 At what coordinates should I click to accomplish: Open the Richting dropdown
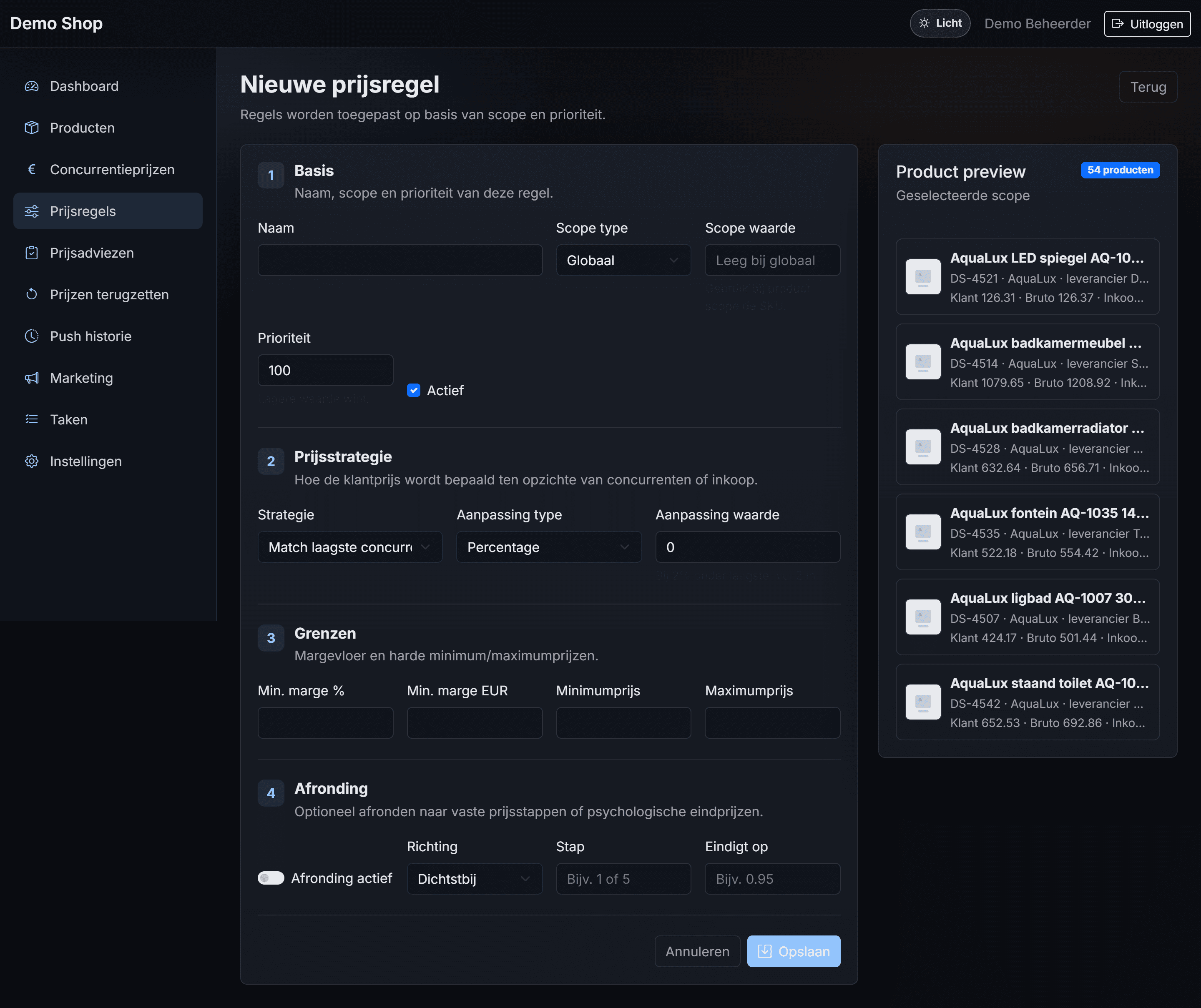475,879
